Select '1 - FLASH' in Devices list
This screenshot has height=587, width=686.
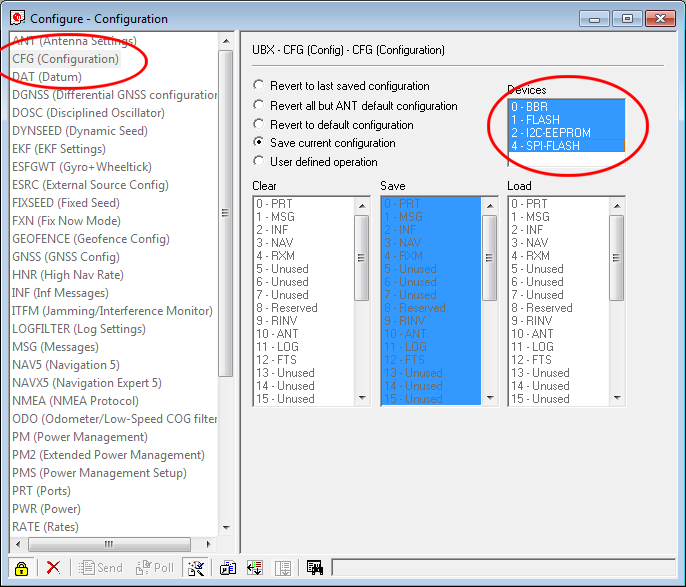point(536,119)
